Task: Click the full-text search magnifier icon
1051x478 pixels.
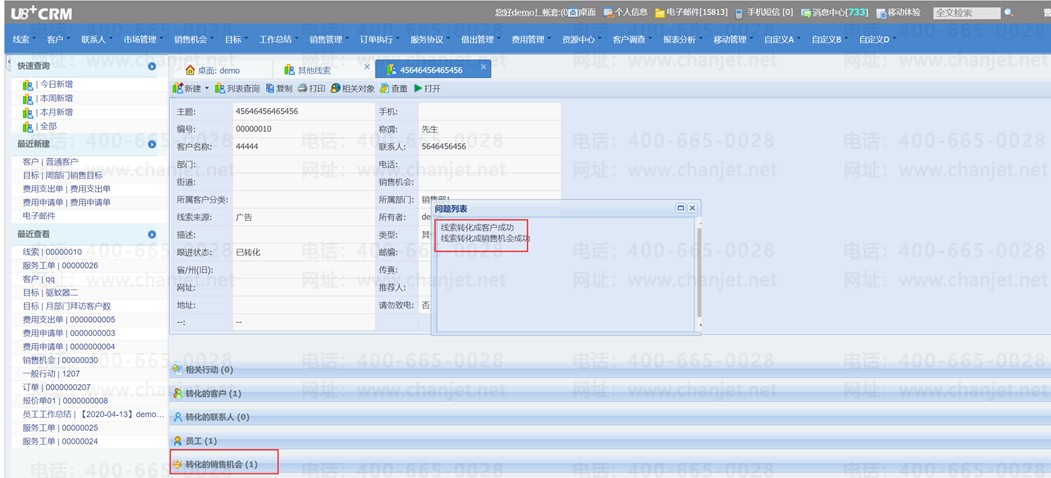Action: (1008, 13)
